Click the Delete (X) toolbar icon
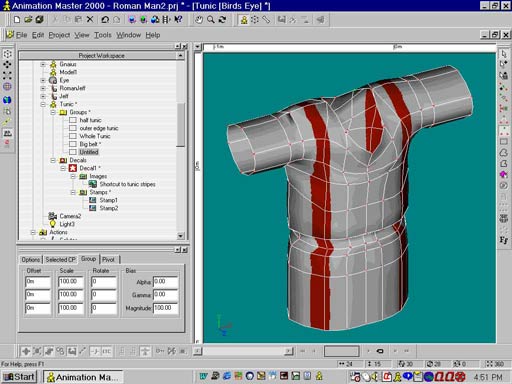Viewport: 512px width, 384px height. pyautogui.click(x=90, y=20)
